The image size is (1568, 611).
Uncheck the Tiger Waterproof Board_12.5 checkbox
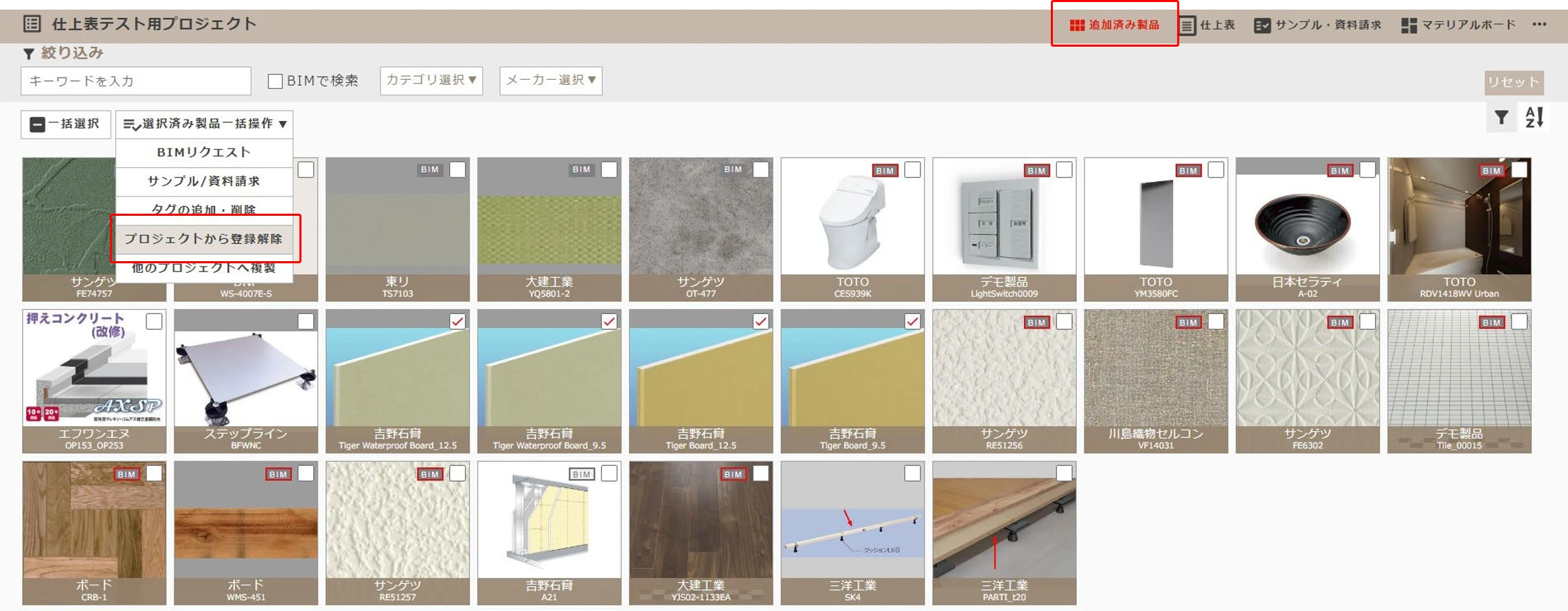coord(457,321)
